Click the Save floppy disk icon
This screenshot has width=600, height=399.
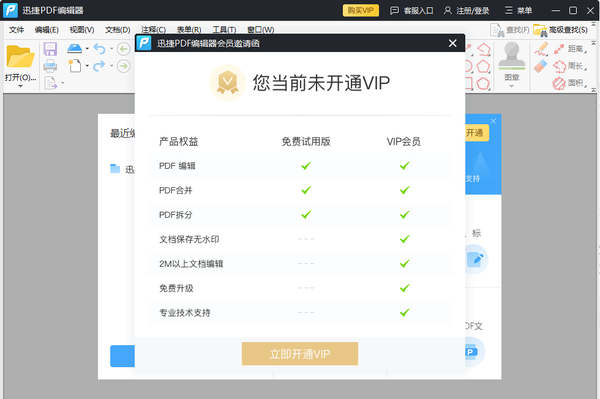[x=50, y=49]
